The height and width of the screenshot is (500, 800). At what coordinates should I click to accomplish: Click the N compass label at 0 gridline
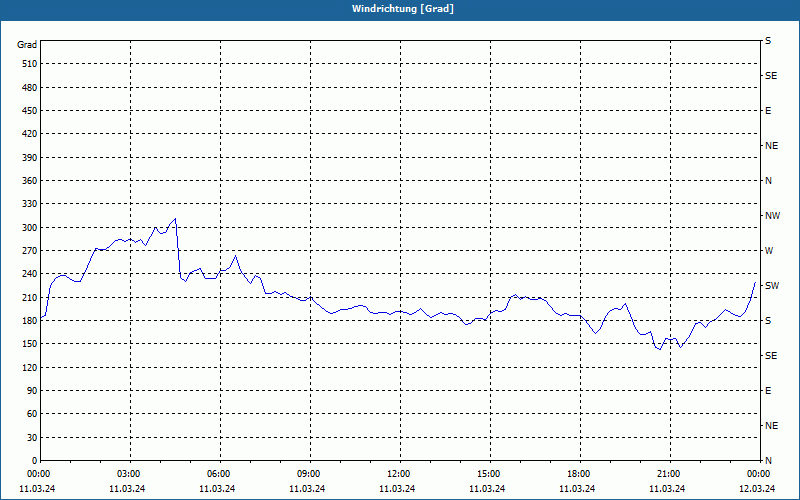[x=768, y=461]
